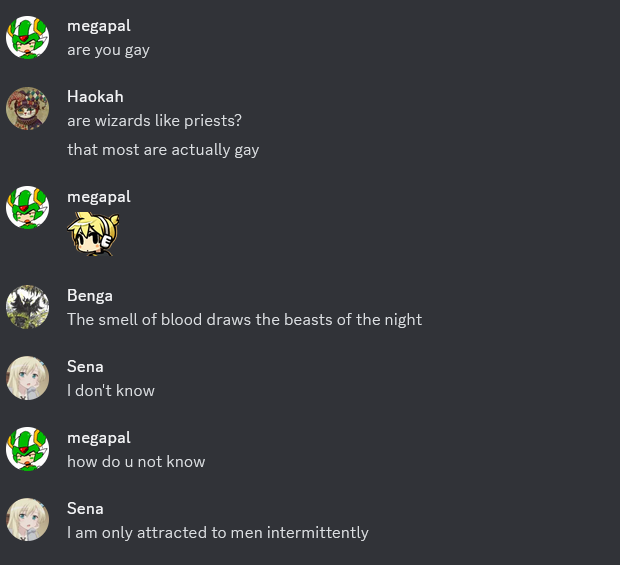Viewport: 620px width, 565px height.
Task: Open Sena's avatar beside 'I don't know'
Action: 27,378
